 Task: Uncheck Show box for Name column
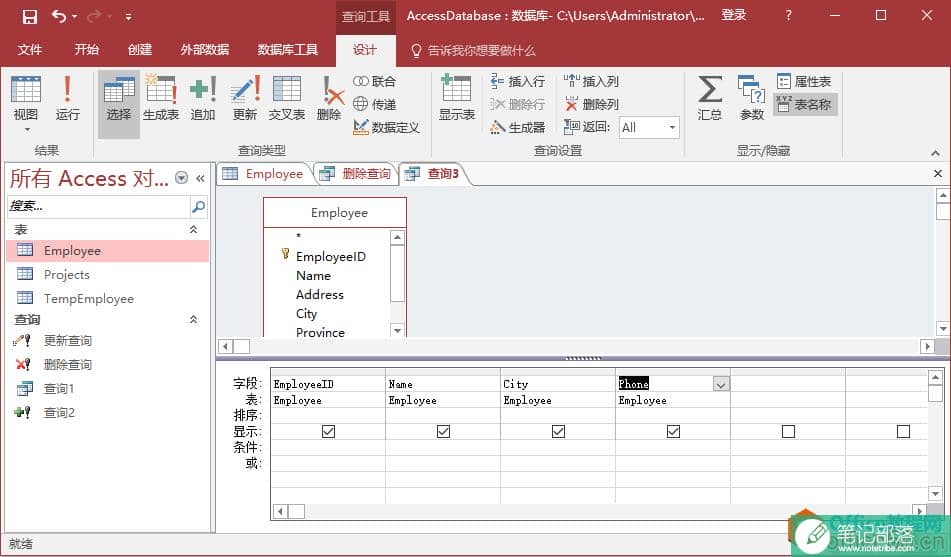[x=443, y=431]
